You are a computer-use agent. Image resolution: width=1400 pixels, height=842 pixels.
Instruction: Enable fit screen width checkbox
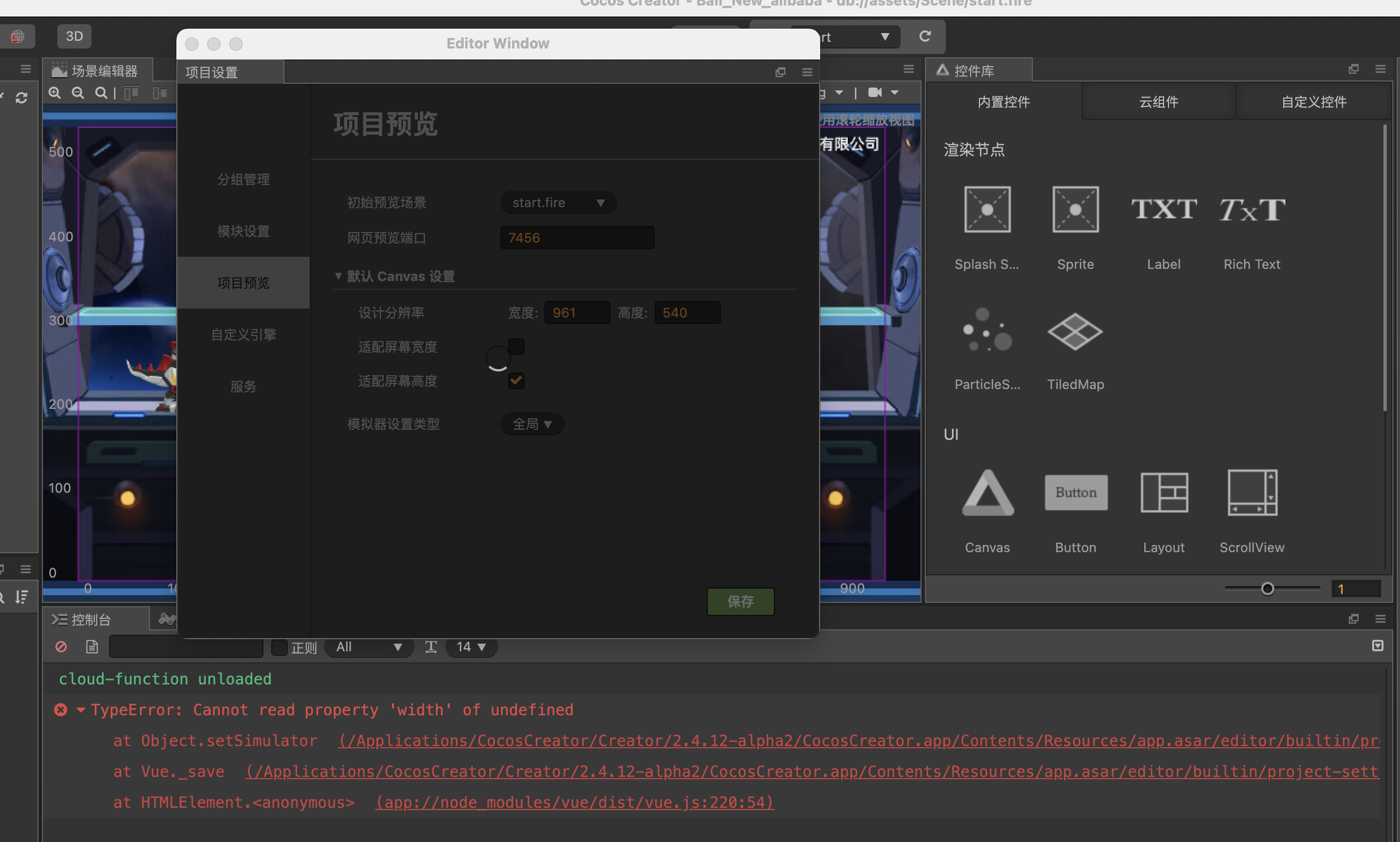(x=516, y=346)
